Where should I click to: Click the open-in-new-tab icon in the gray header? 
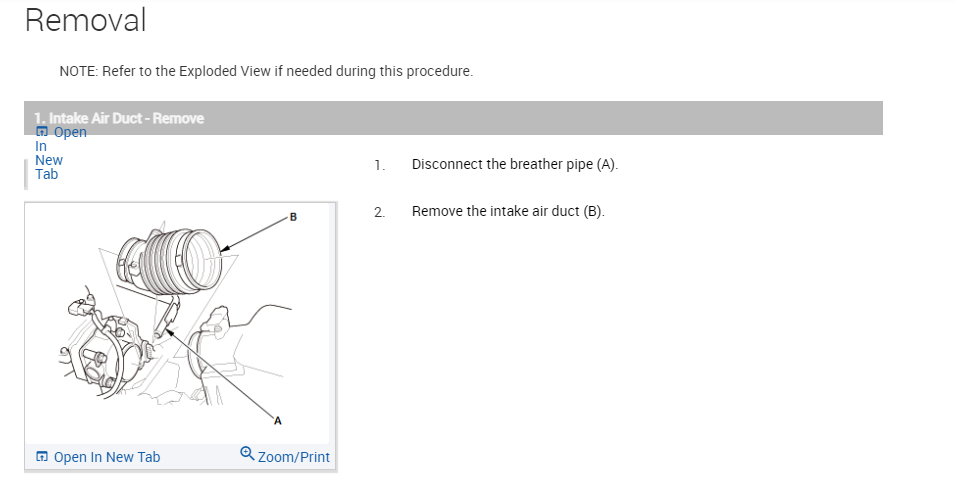[41, 132]
